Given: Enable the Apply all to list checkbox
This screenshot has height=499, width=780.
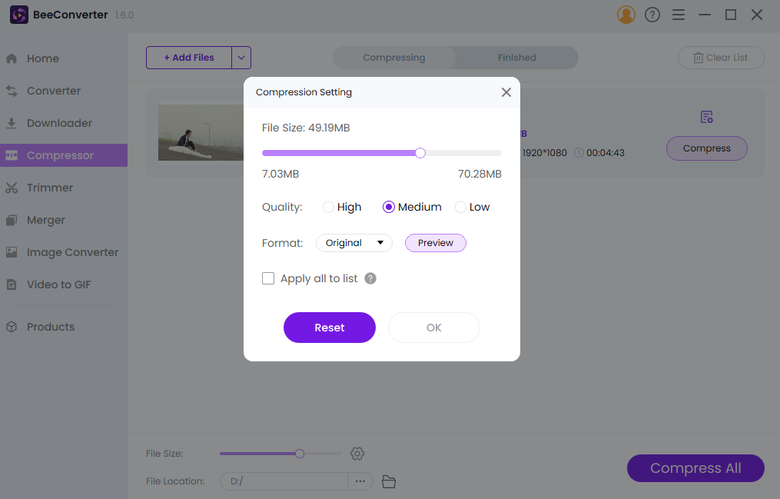Looking at the screenshot, I should (x=268, y=278).
